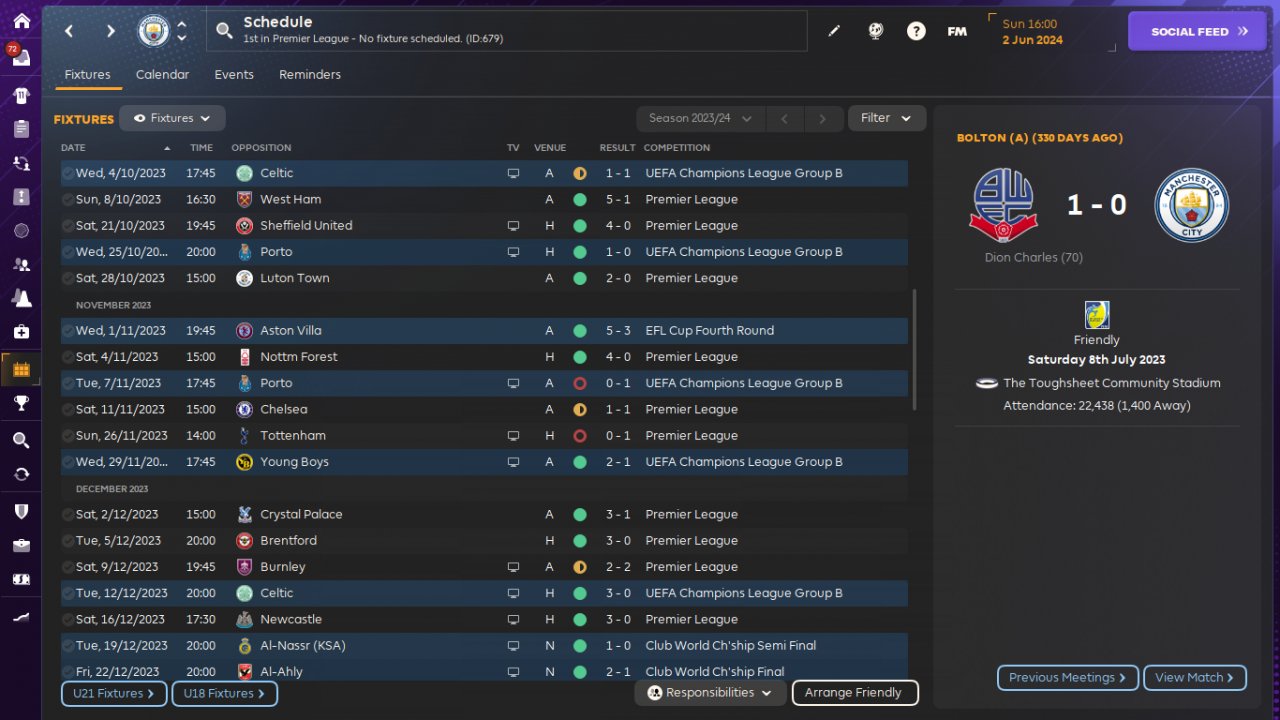Expand the Social Feed panel
Screen dimensions: 1280x720
pos(1199,31)
